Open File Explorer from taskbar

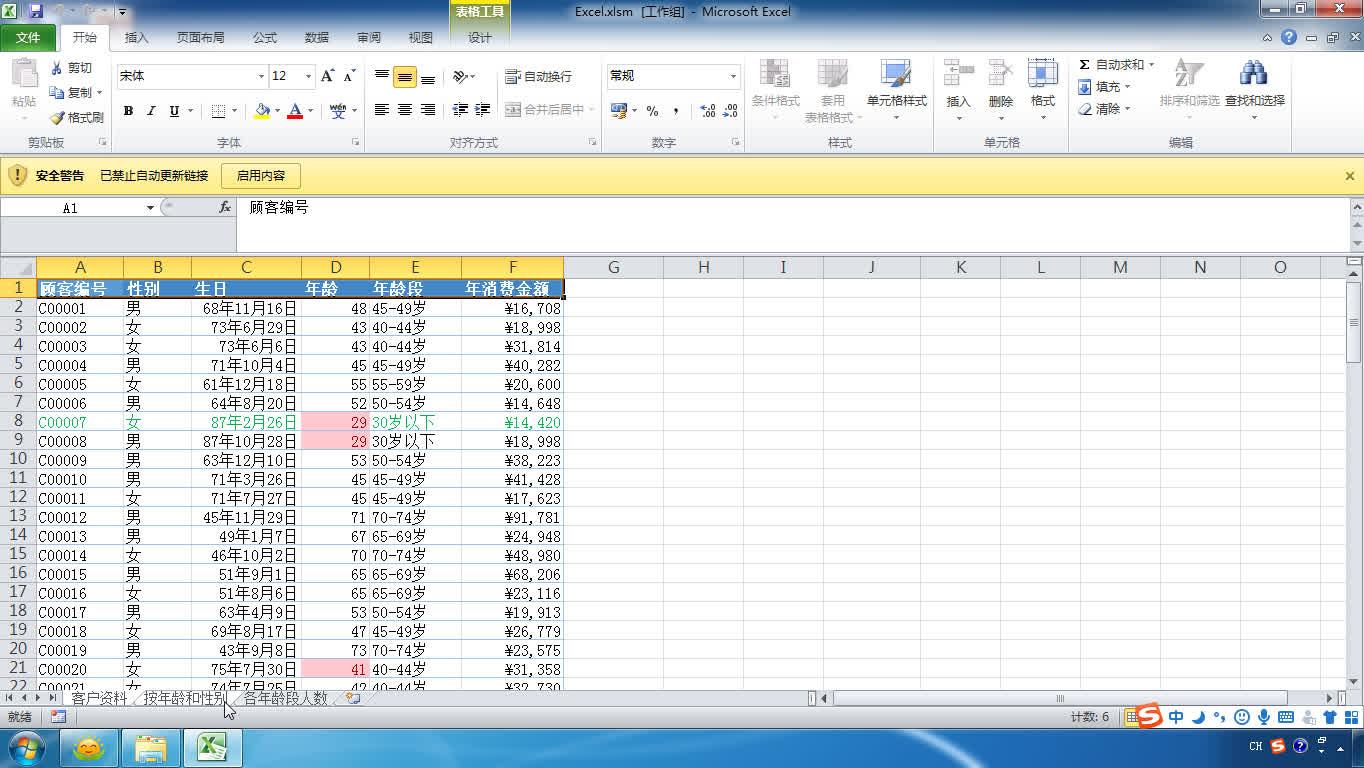coord(151,747)
